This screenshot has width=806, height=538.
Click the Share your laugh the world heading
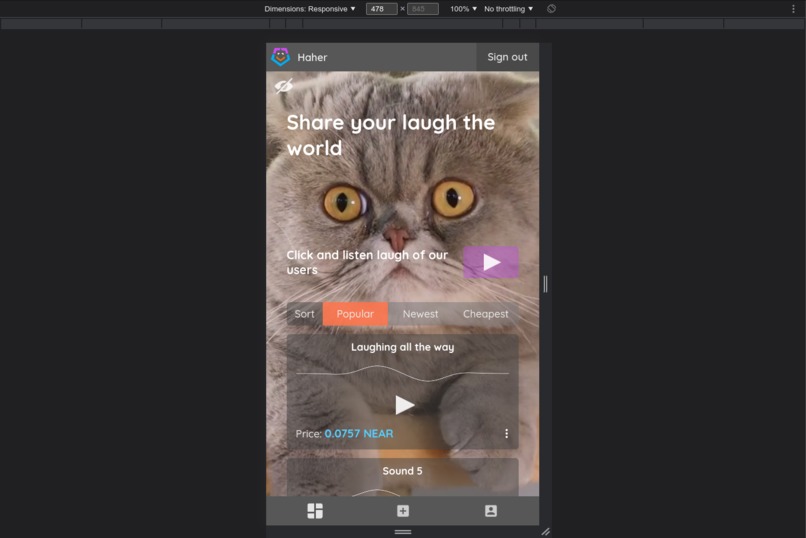point(391,135)
